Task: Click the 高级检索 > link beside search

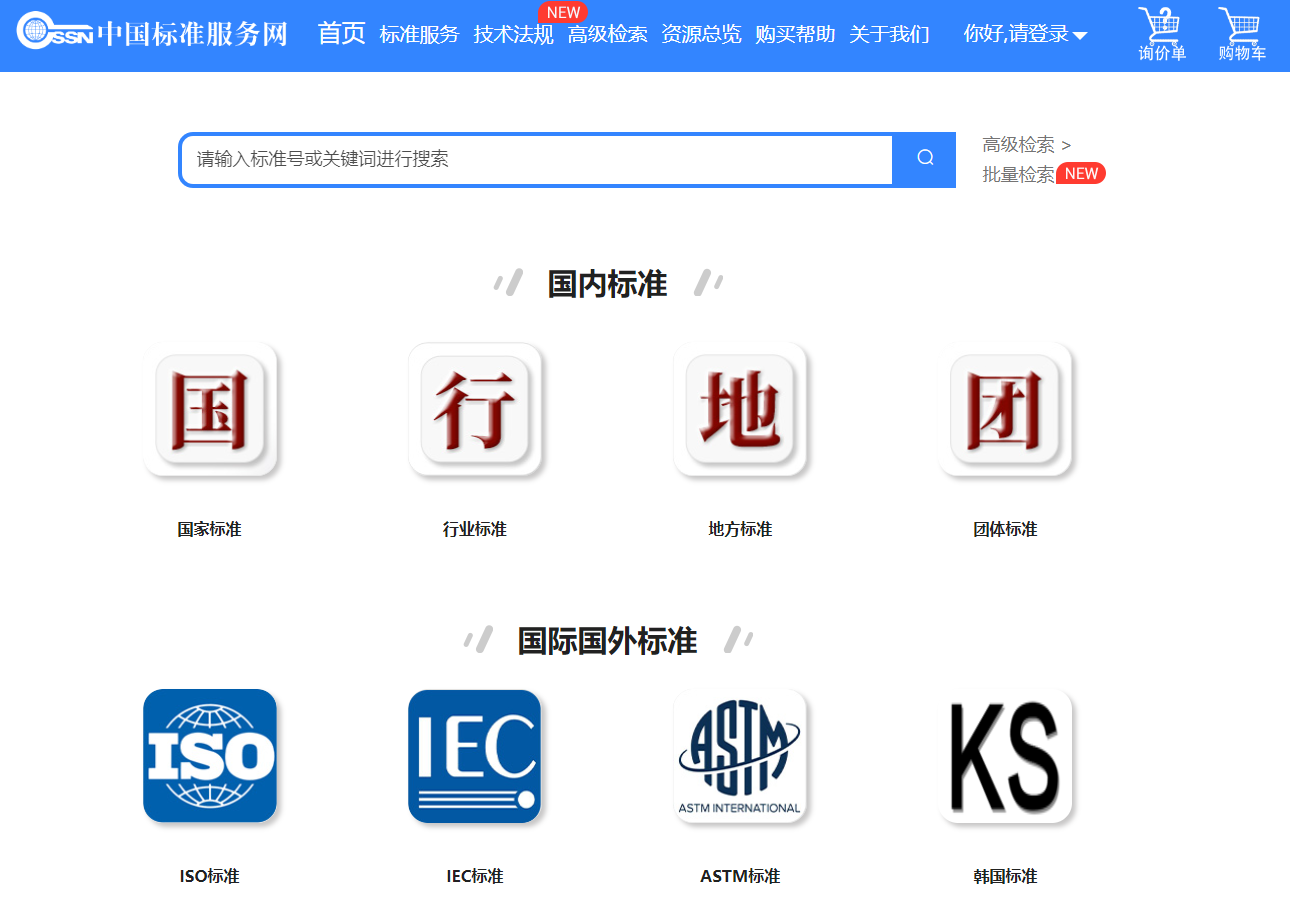Action: pos(1027,145)
